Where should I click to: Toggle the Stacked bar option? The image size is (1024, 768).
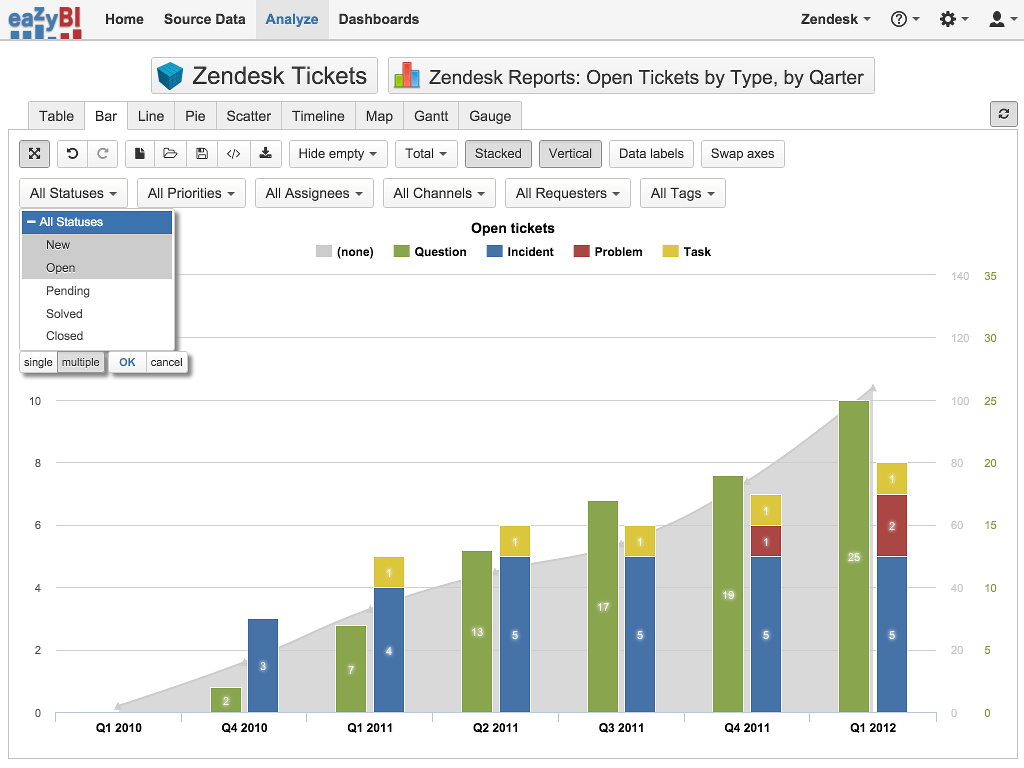[498, 153]
